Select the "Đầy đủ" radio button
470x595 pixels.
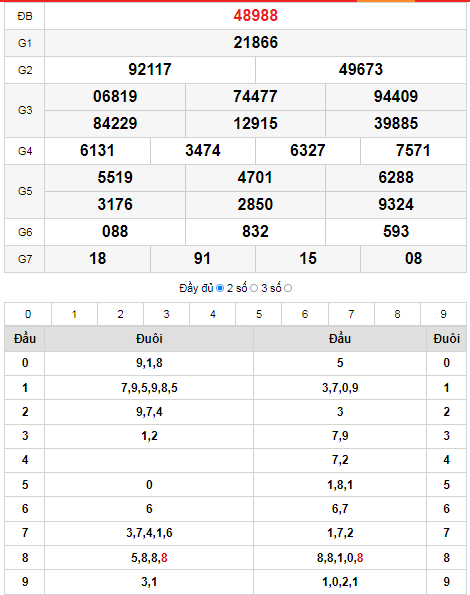[x=220, y=288]
